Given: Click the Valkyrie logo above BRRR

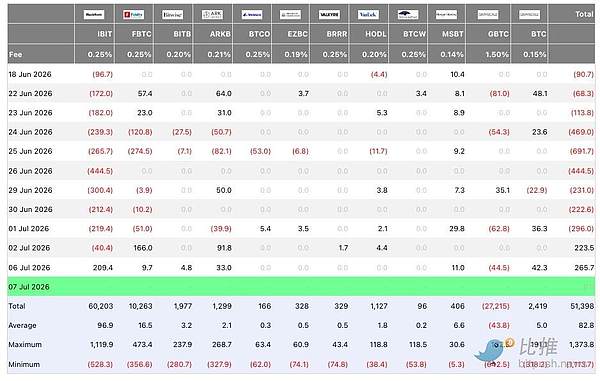Looking at the screenshot, I should (329, 15).
